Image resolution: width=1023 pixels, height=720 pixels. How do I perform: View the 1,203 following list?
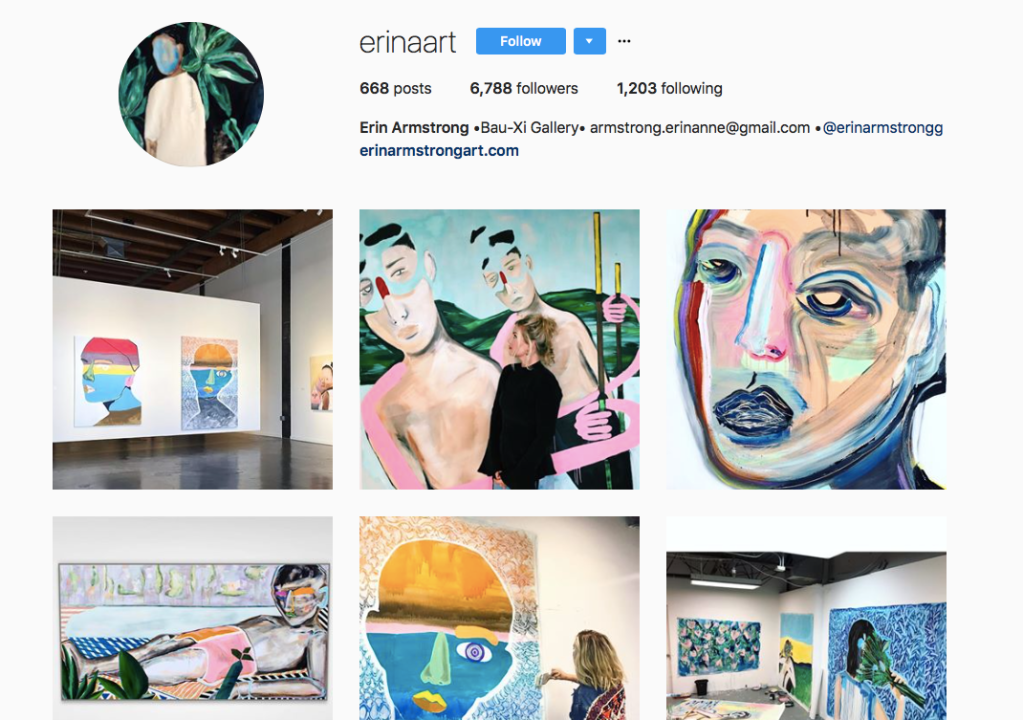(x=669, y=89)
